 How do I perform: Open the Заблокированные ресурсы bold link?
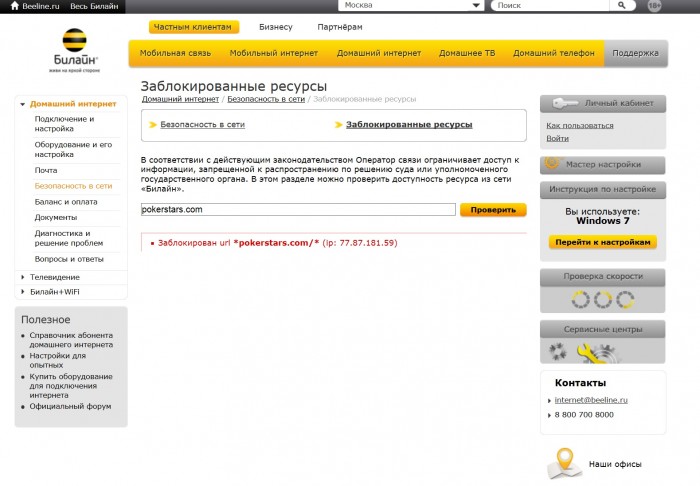pos(409,125)
